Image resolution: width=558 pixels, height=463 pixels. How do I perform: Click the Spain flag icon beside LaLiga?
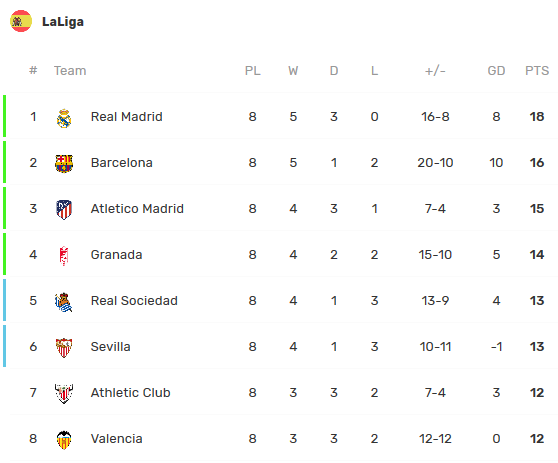21,21
